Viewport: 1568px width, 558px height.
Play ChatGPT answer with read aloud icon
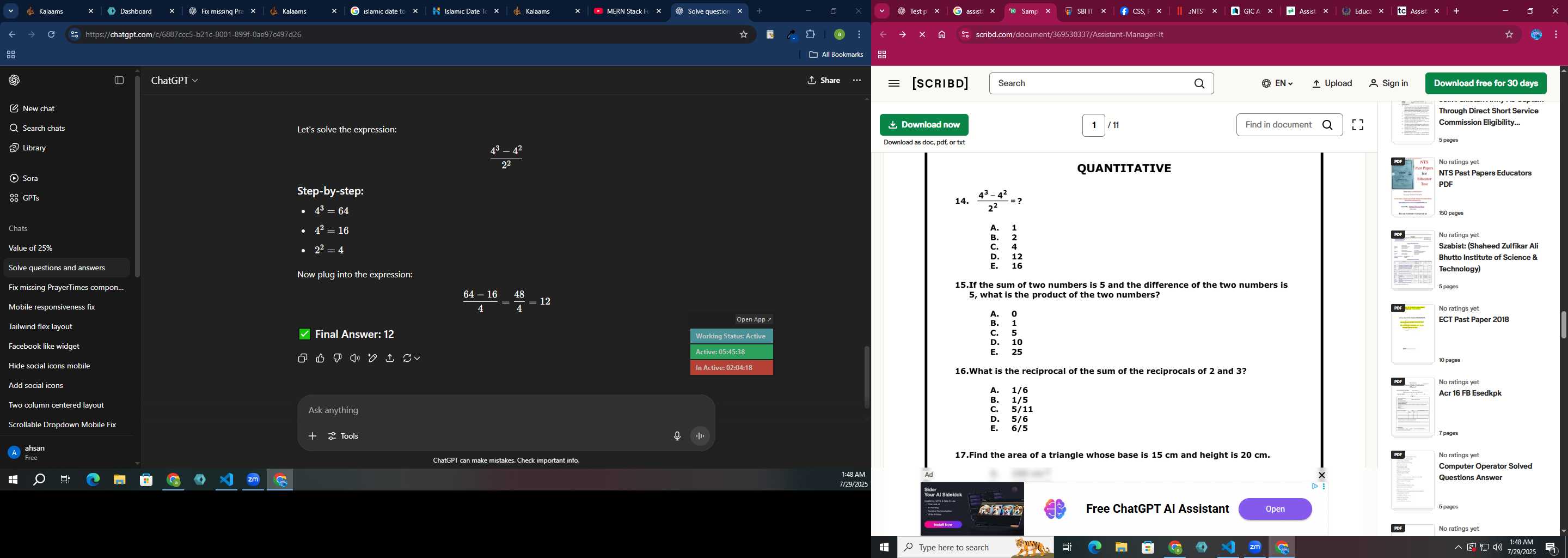pos(355,358)
